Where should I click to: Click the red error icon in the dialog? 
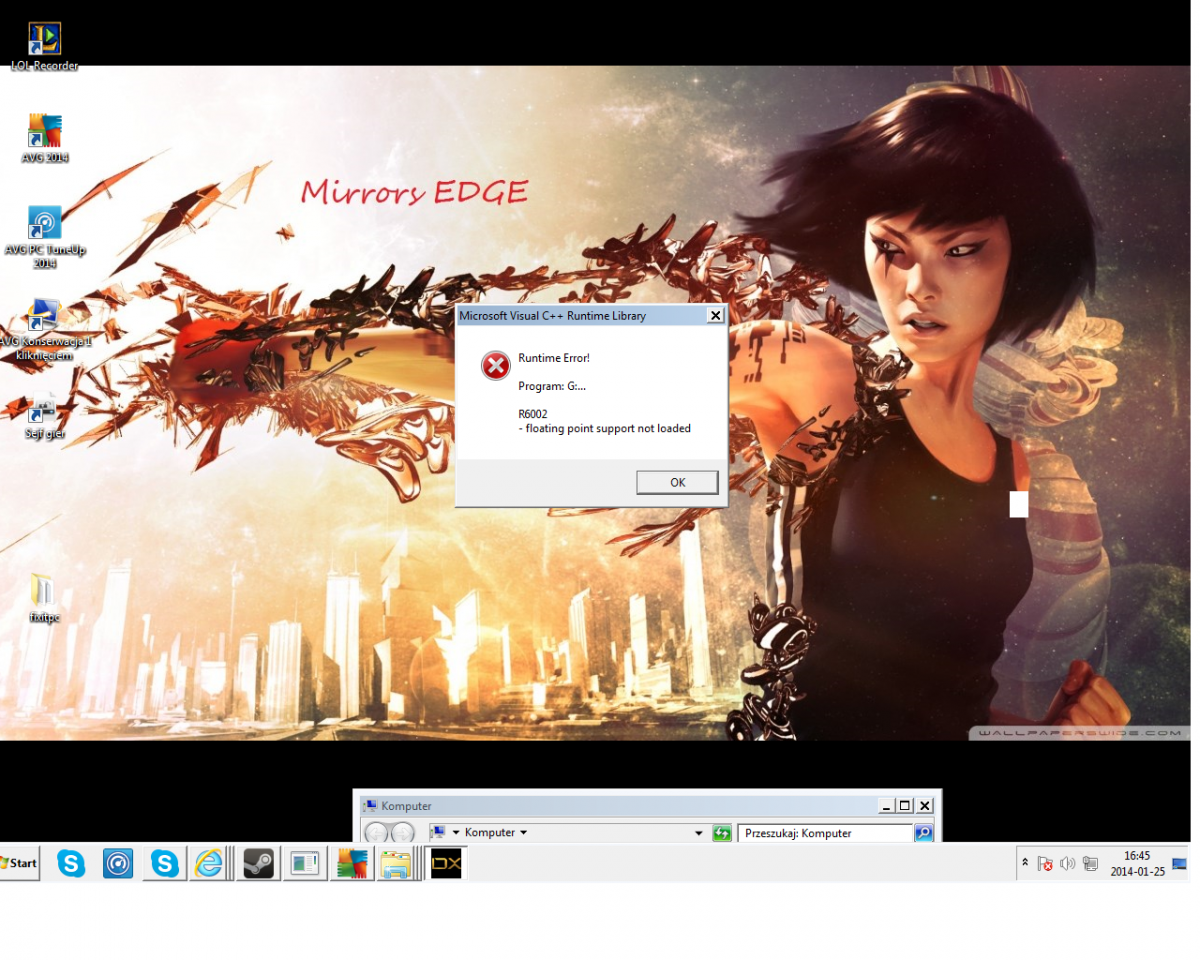tap(496, 366)
